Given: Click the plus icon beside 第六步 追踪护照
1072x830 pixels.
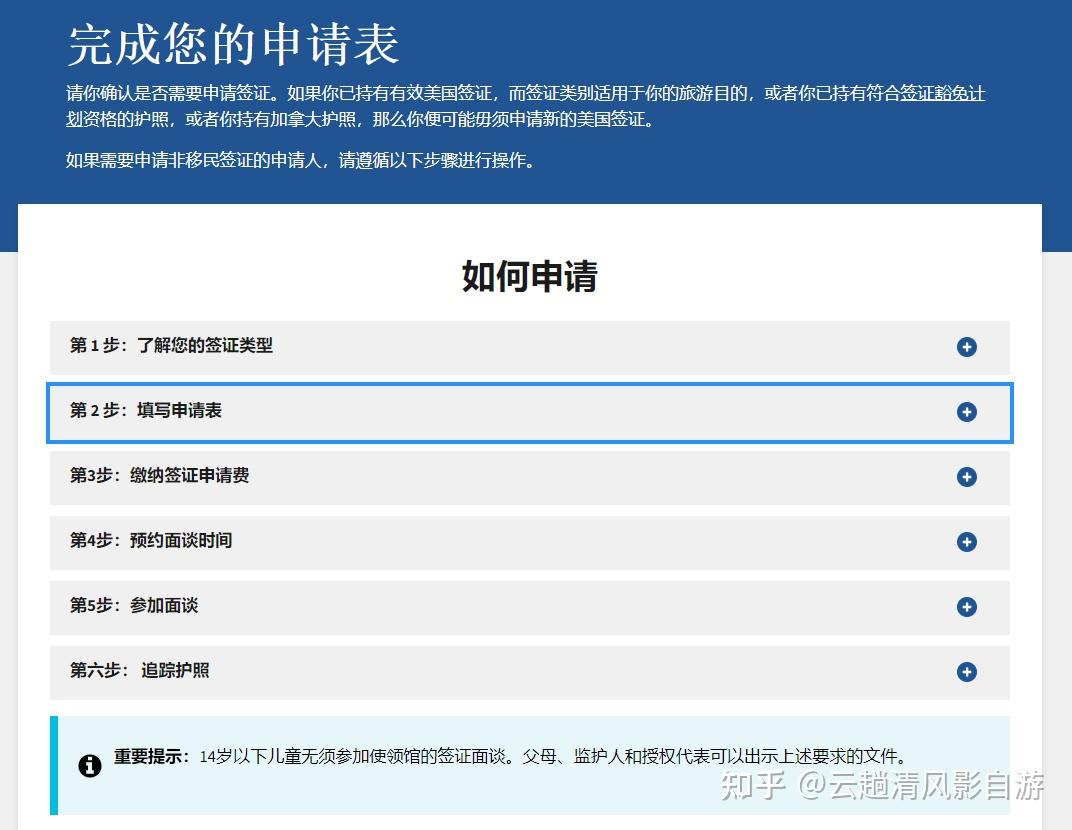Looking at the screenshot, I should click(x=966, y=672).
